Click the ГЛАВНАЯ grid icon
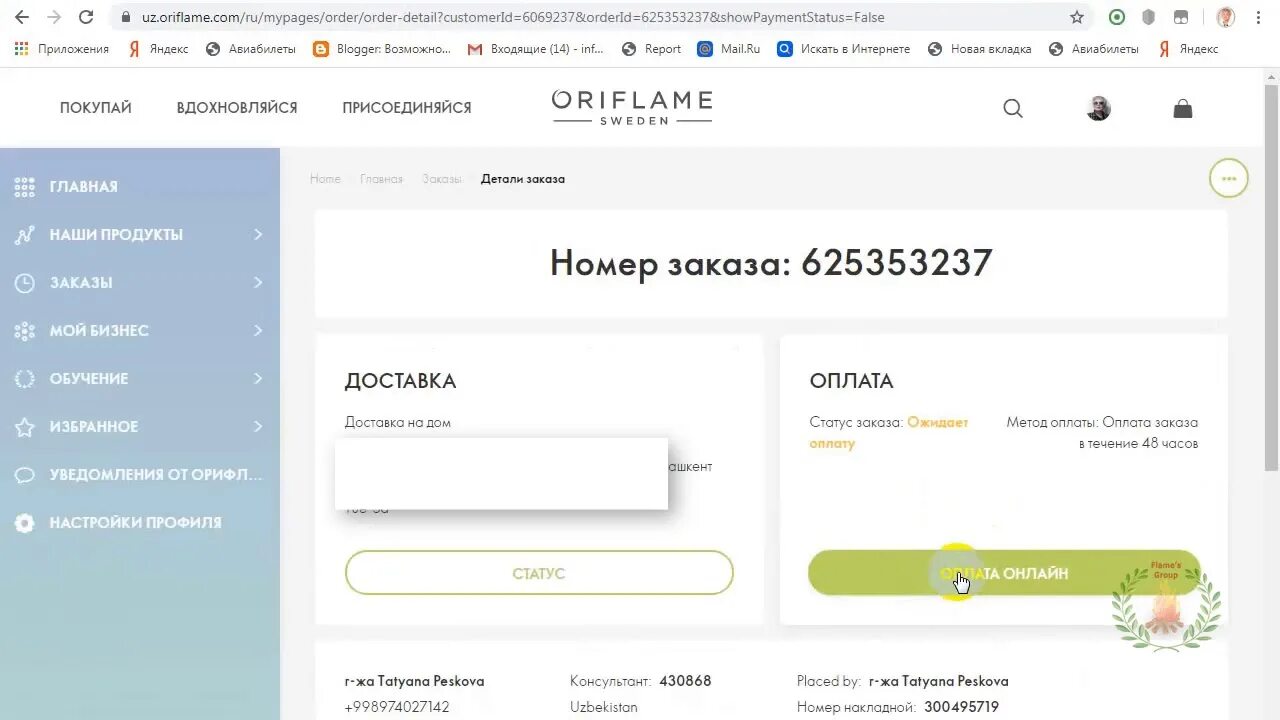 point(25,186)
